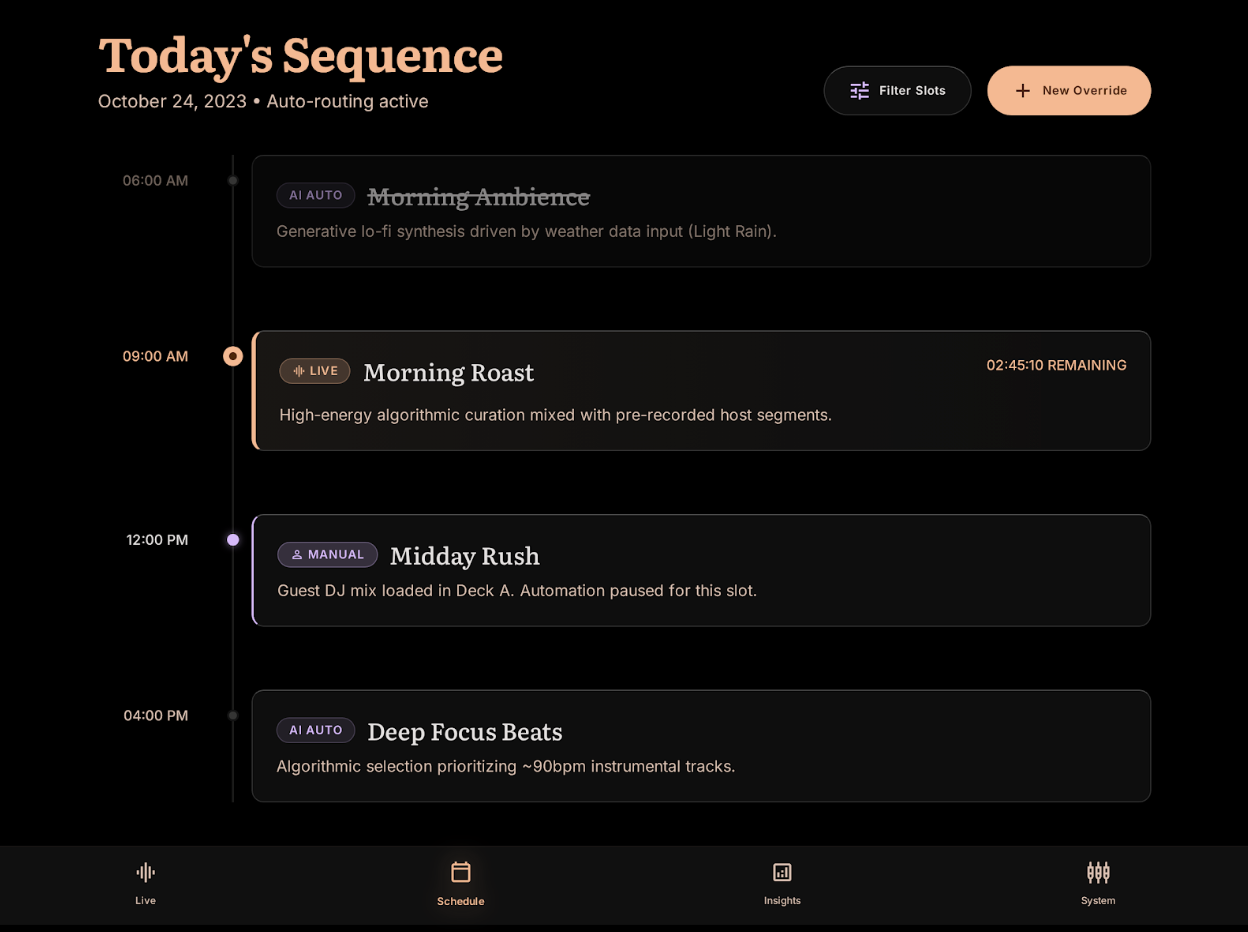Open the Midday Rush slot card

click(701, 570)
